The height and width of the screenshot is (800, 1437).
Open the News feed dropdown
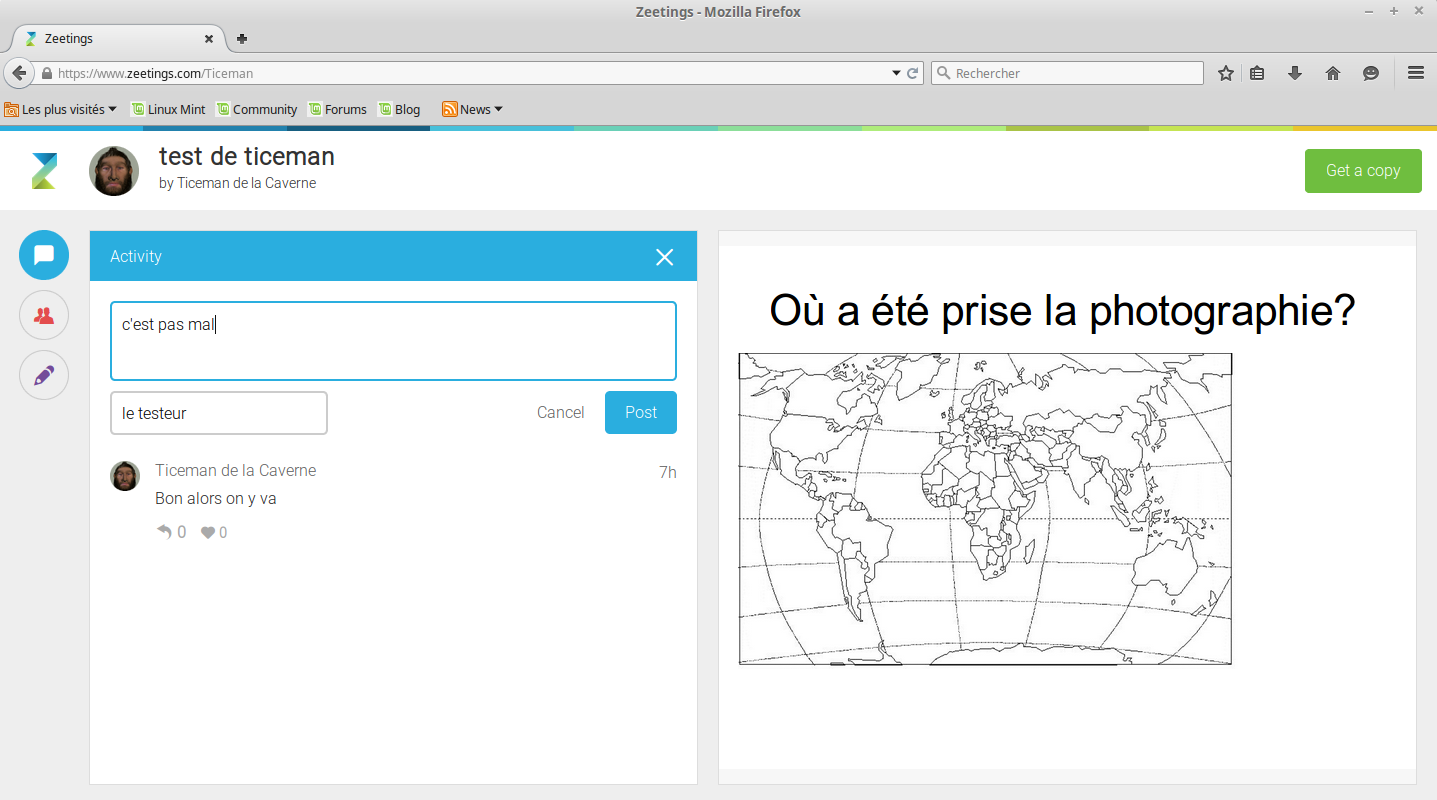point(472,109)
